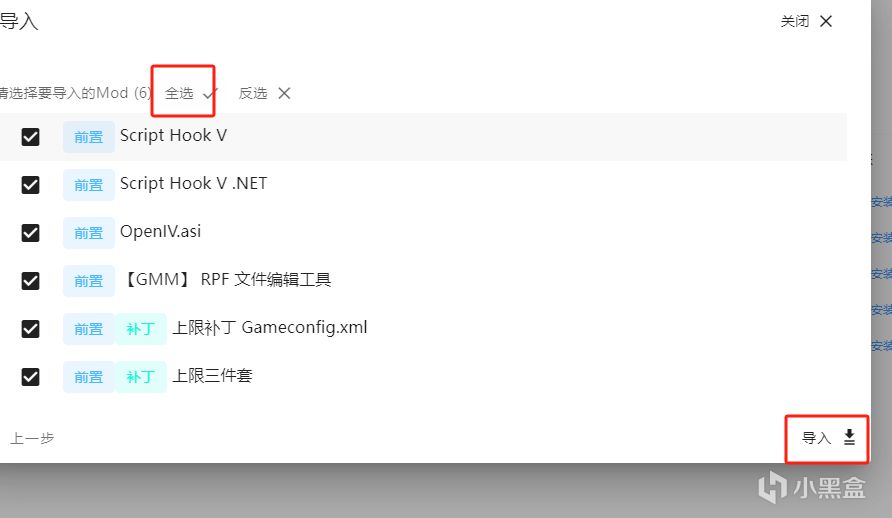Go back with the 上一步 button
The image size is (892, 518).
[32, 438]
